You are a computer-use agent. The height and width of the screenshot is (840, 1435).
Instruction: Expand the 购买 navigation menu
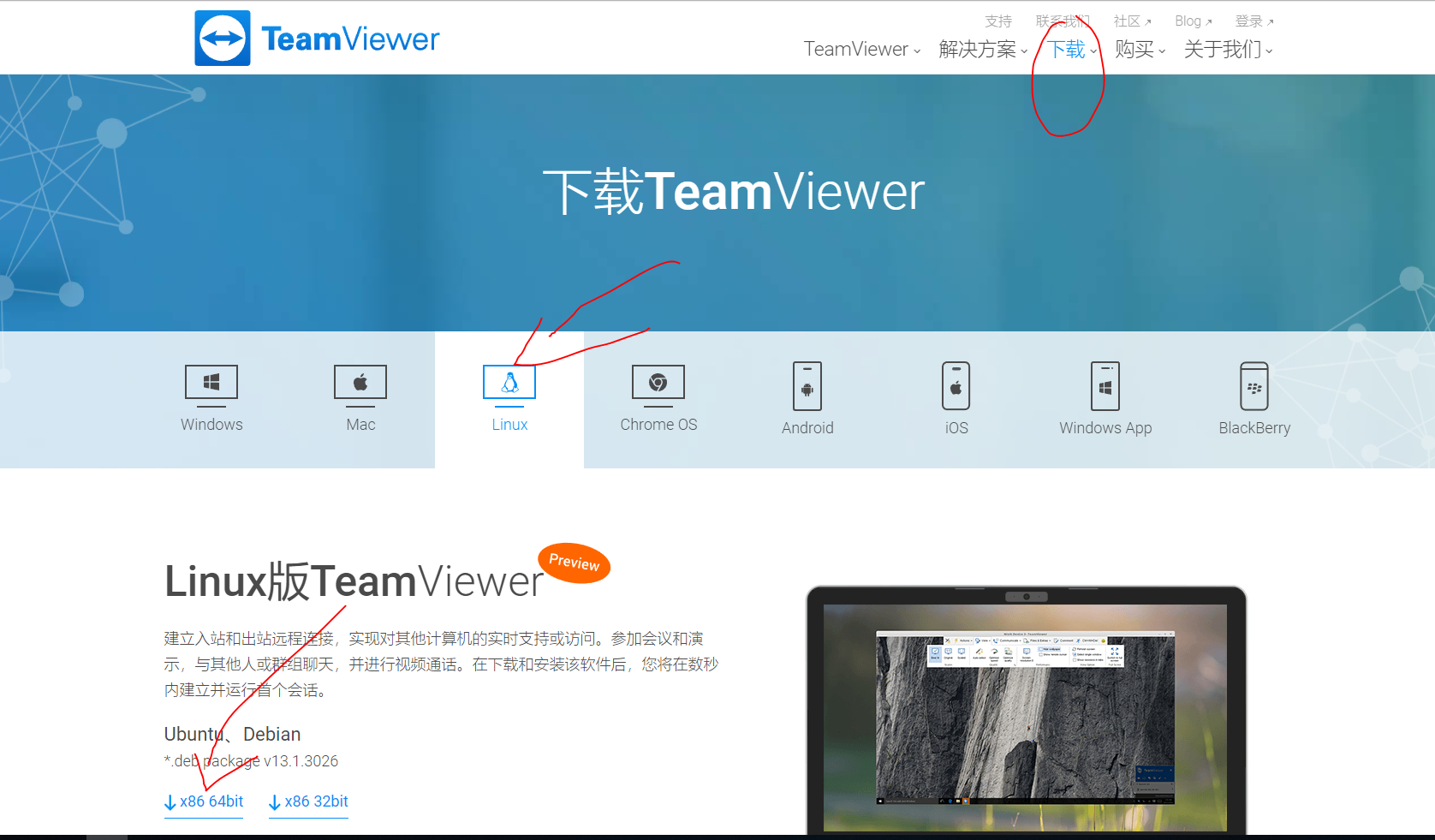point(1140,50)
